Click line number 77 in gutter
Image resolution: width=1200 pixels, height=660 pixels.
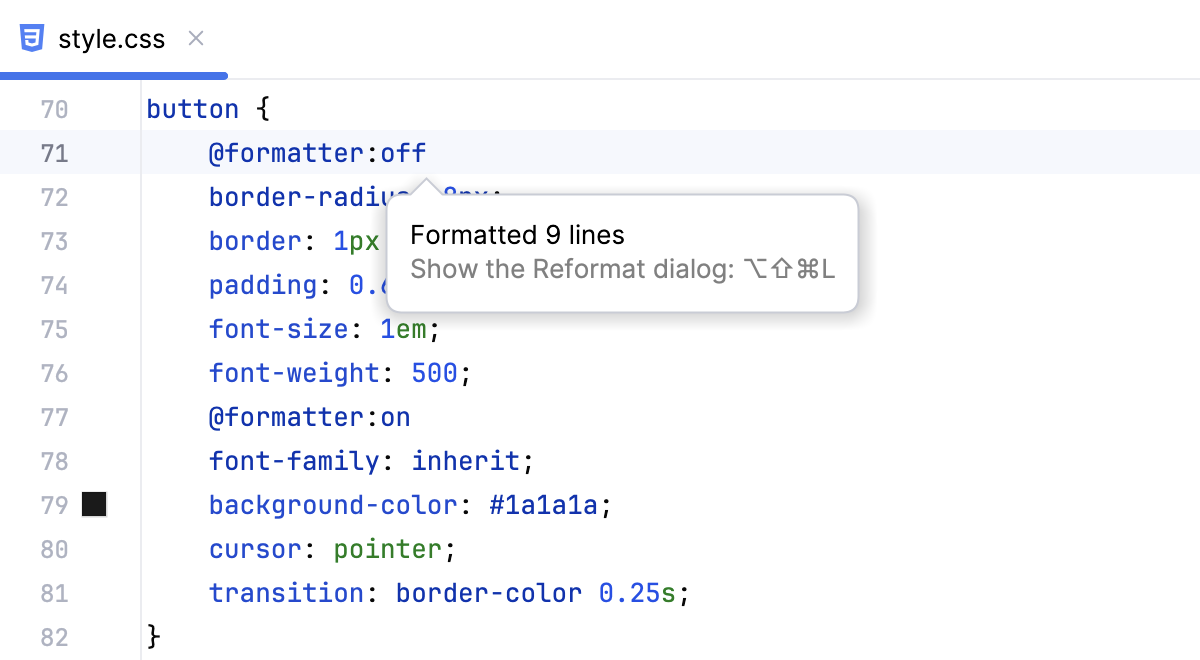click(54, 417)
